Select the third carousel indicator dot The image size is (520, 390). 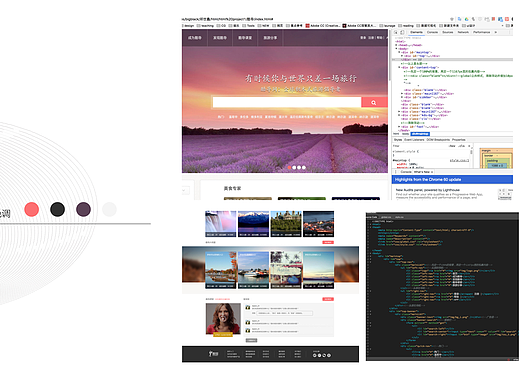(x=299, y=168)
